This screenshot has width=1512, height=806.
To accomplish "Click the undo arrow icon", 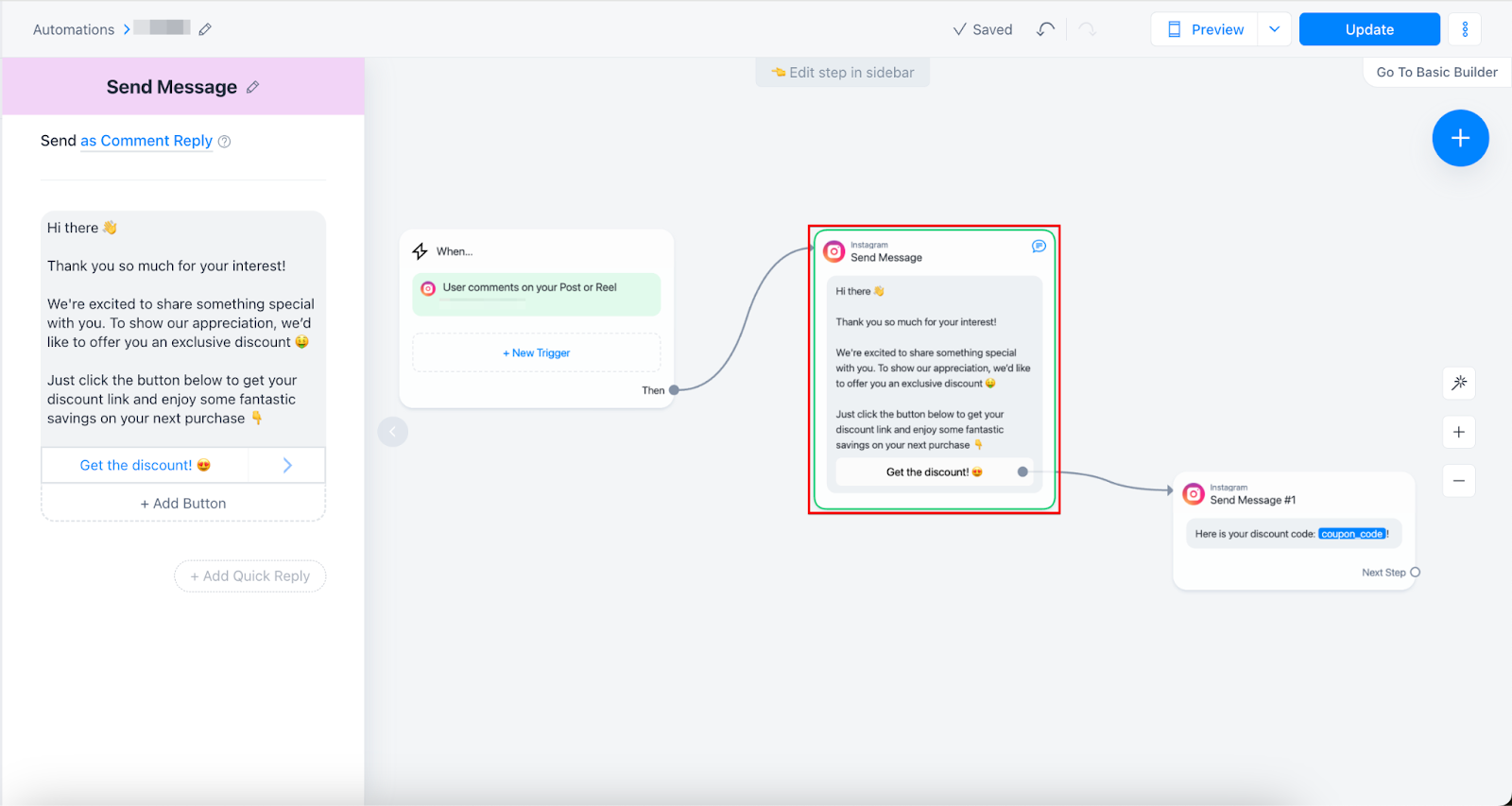I will (1045, 29).
